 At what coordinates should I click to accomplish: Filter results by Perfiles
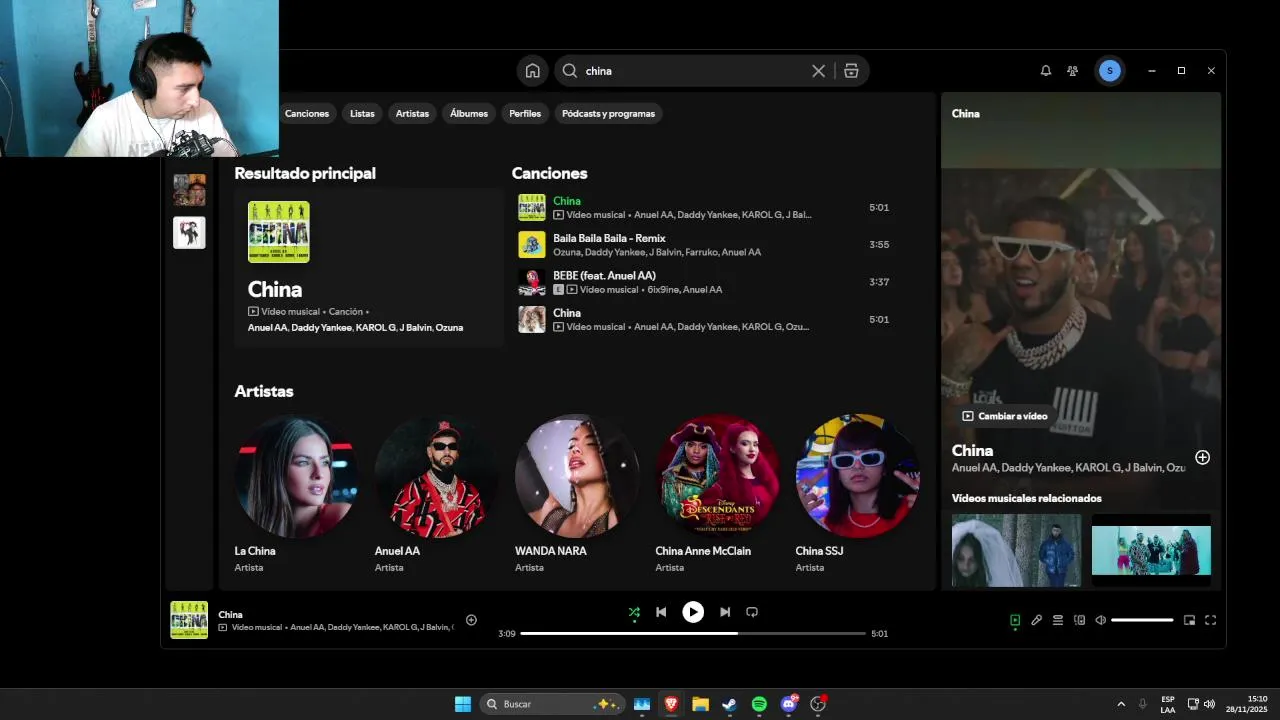click(525, 114)
